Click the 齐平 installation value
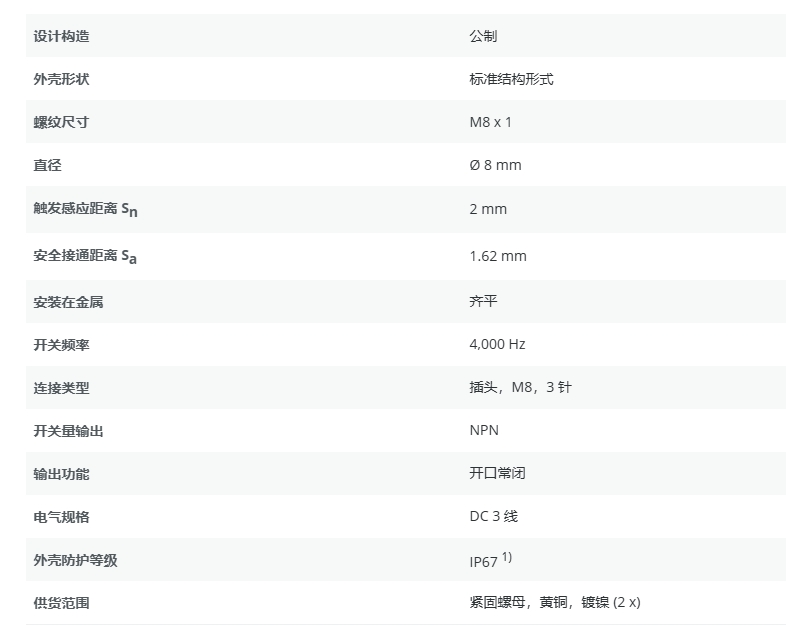Screen dimensions: 786x642 483,301
